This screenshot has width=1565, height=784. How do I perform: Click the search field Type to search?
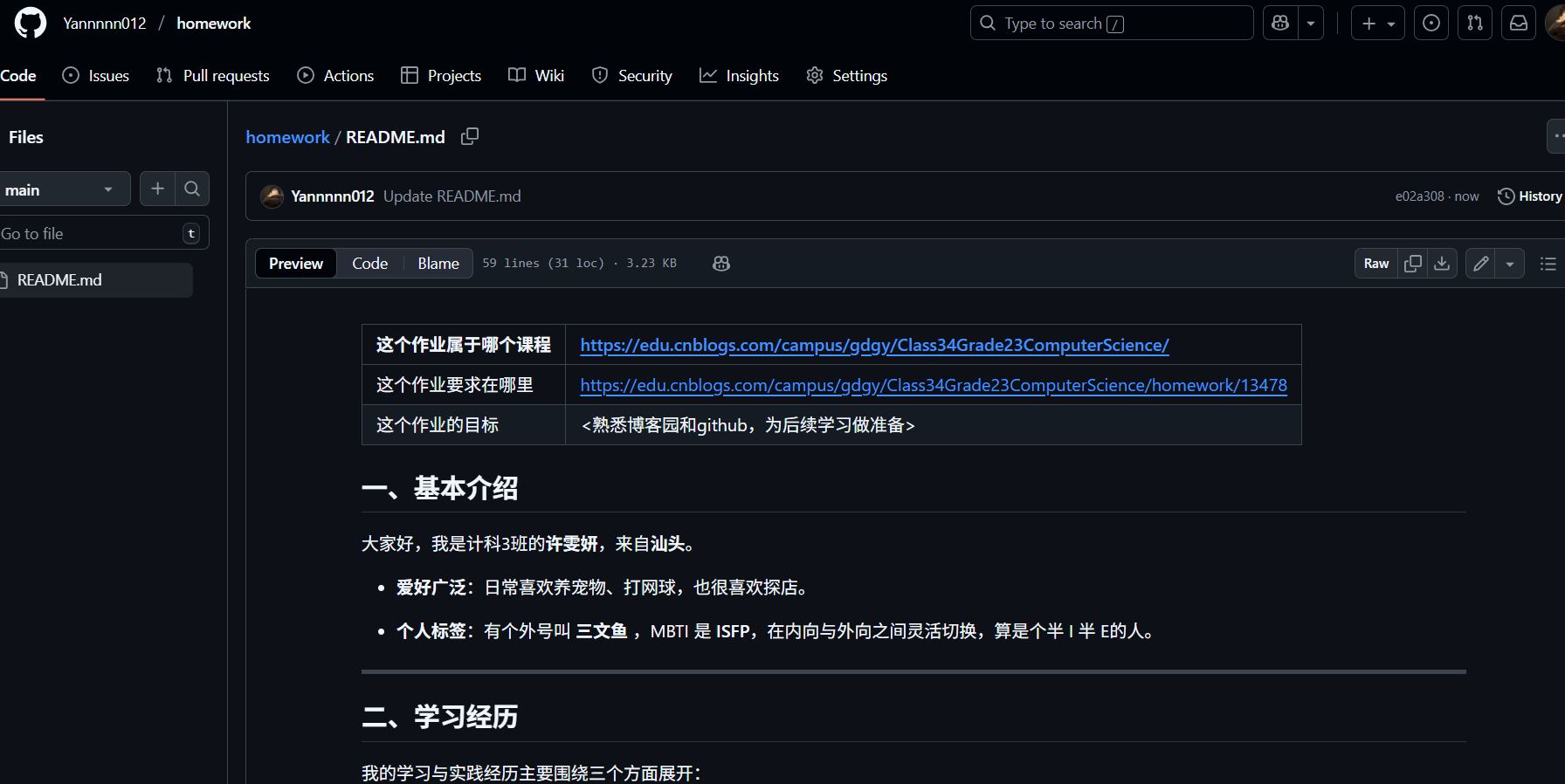pos(1112,23)
